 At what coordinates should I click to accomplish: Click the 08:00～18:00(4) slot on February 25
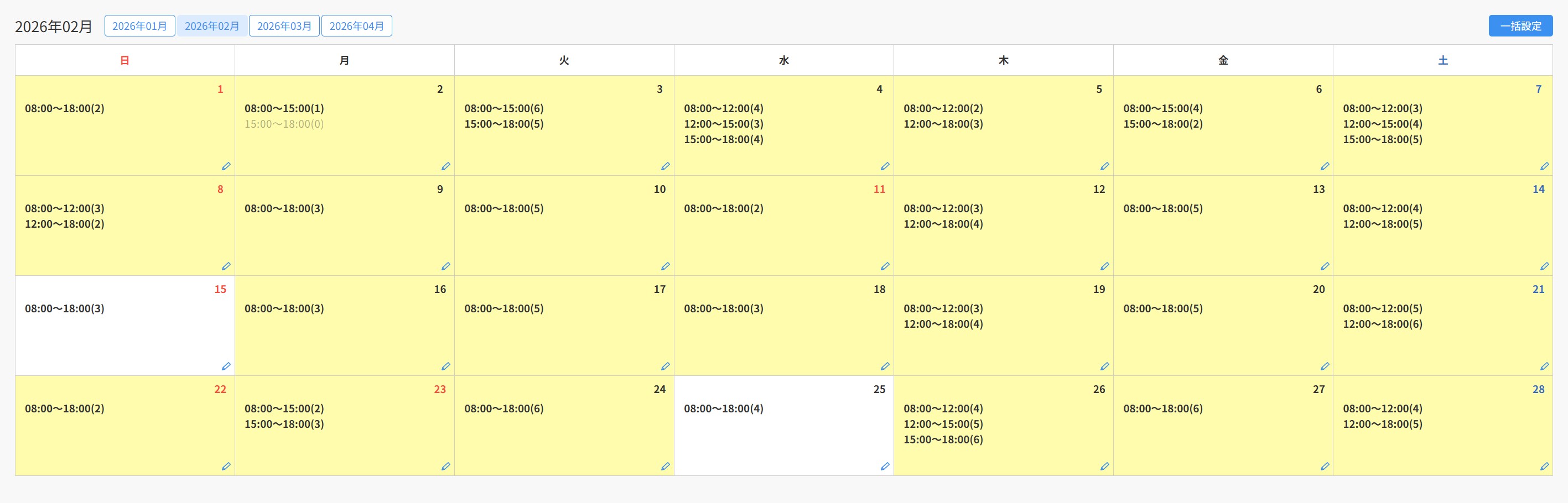[x=723, y=408]
